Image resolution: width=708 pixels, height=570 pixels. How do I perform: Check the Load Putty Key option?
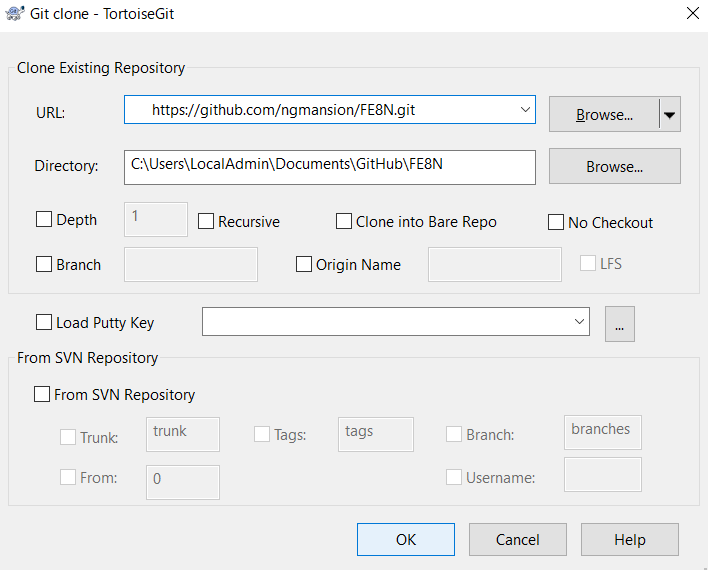[44, 322]
